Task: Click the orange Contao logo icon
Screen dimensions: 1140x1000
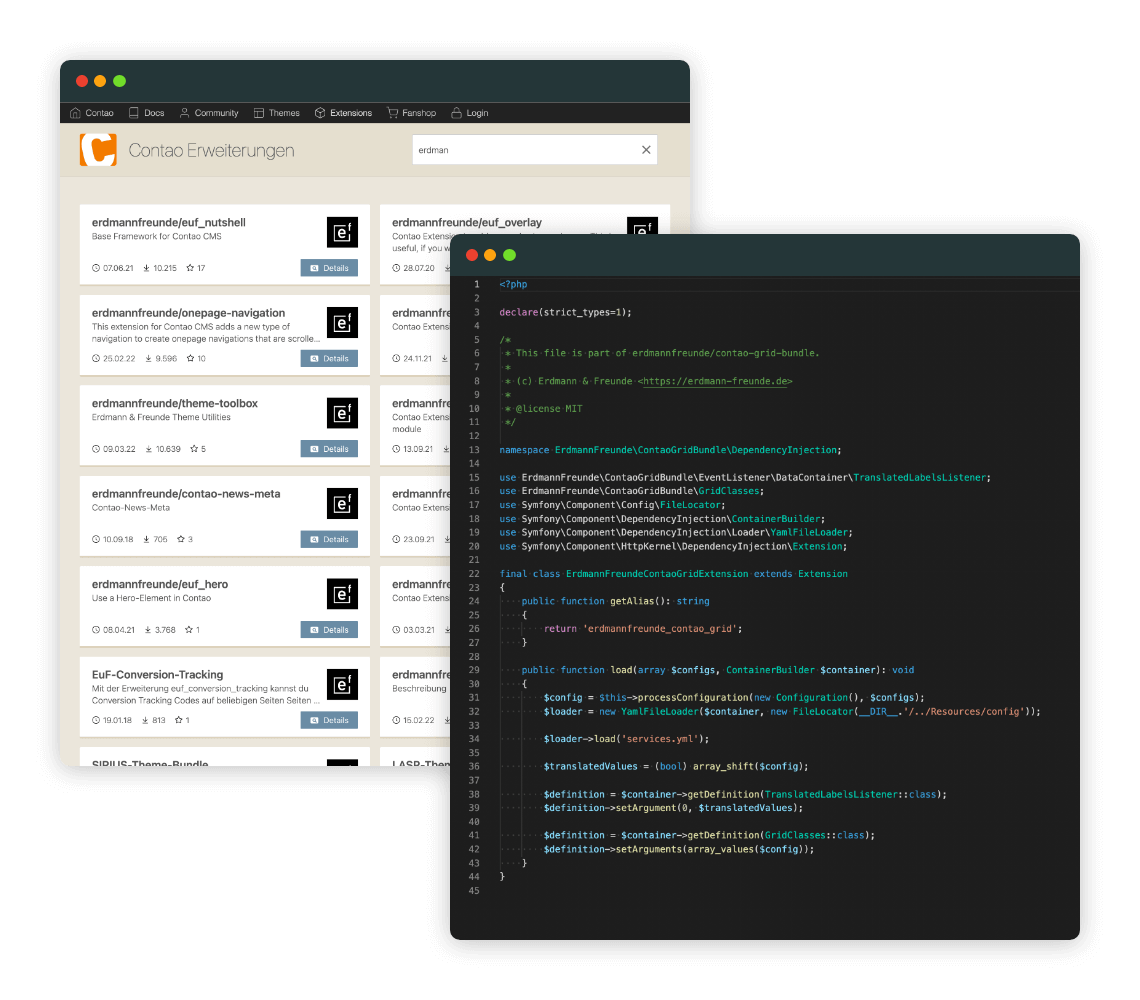Action: (x=98, y=150)
